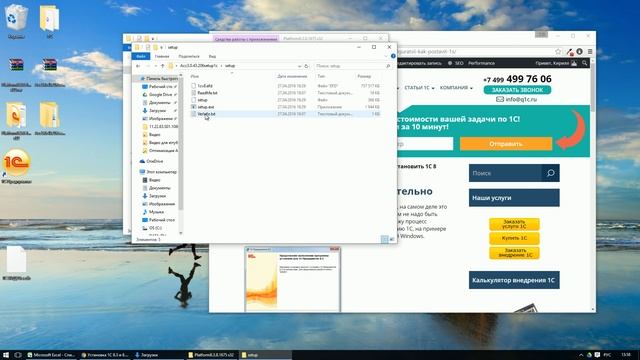Open pinned Загрузки in Quick Access
640x360 pixels.
157,111
